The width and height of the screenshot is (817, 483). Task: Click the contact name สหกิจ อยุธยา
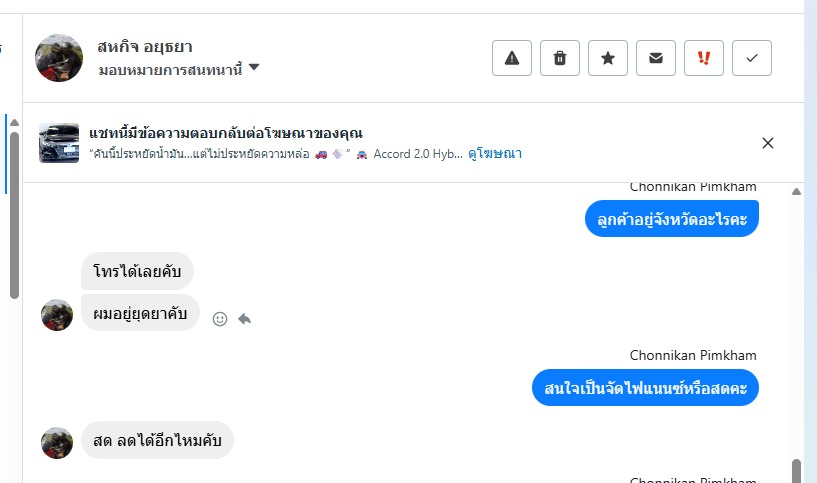[x=145, y=46]
